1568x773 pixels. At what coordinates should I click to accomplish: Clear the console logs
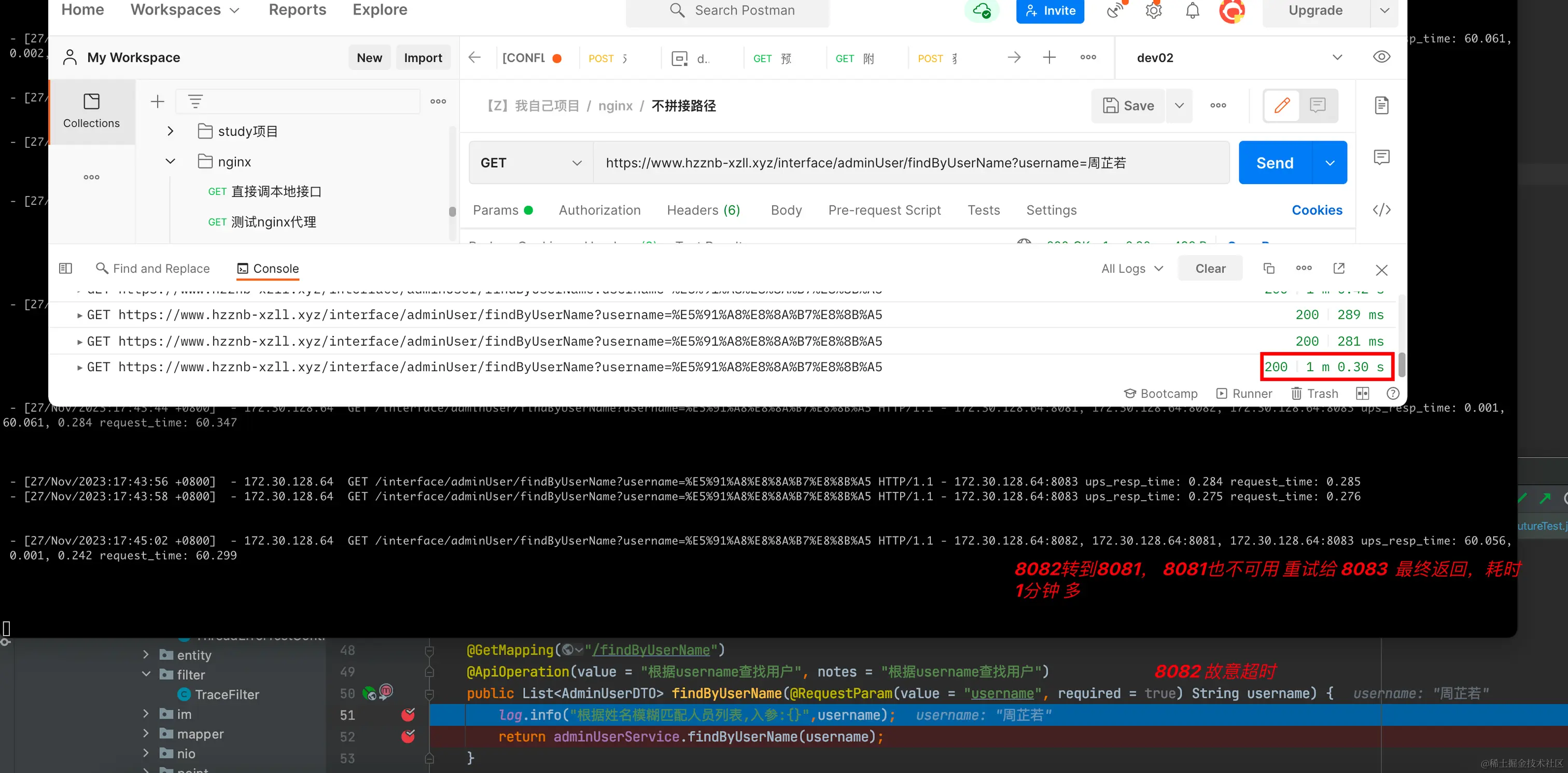tap(1210, 269)
